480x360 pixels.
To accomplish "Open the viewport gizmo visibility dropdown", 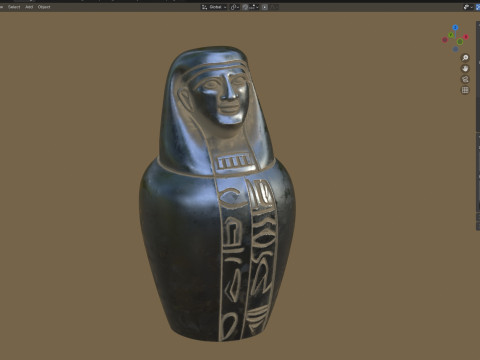I will click(x=468, y=7).
